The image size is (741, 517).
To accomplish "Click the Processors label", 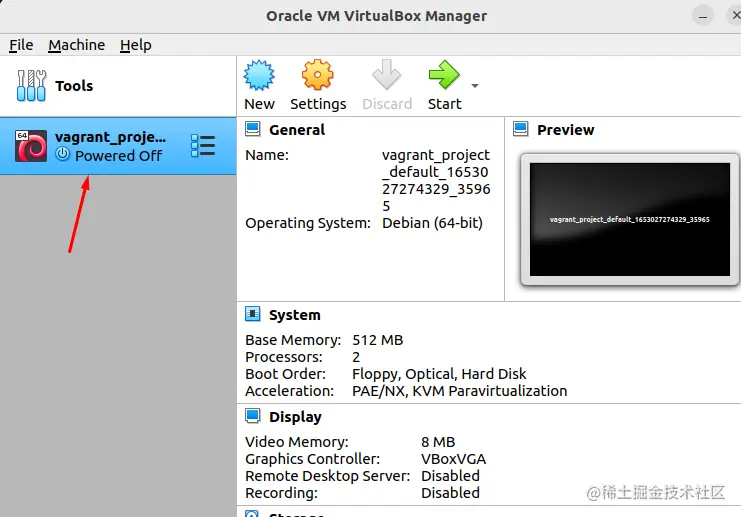I will point(284,357).
